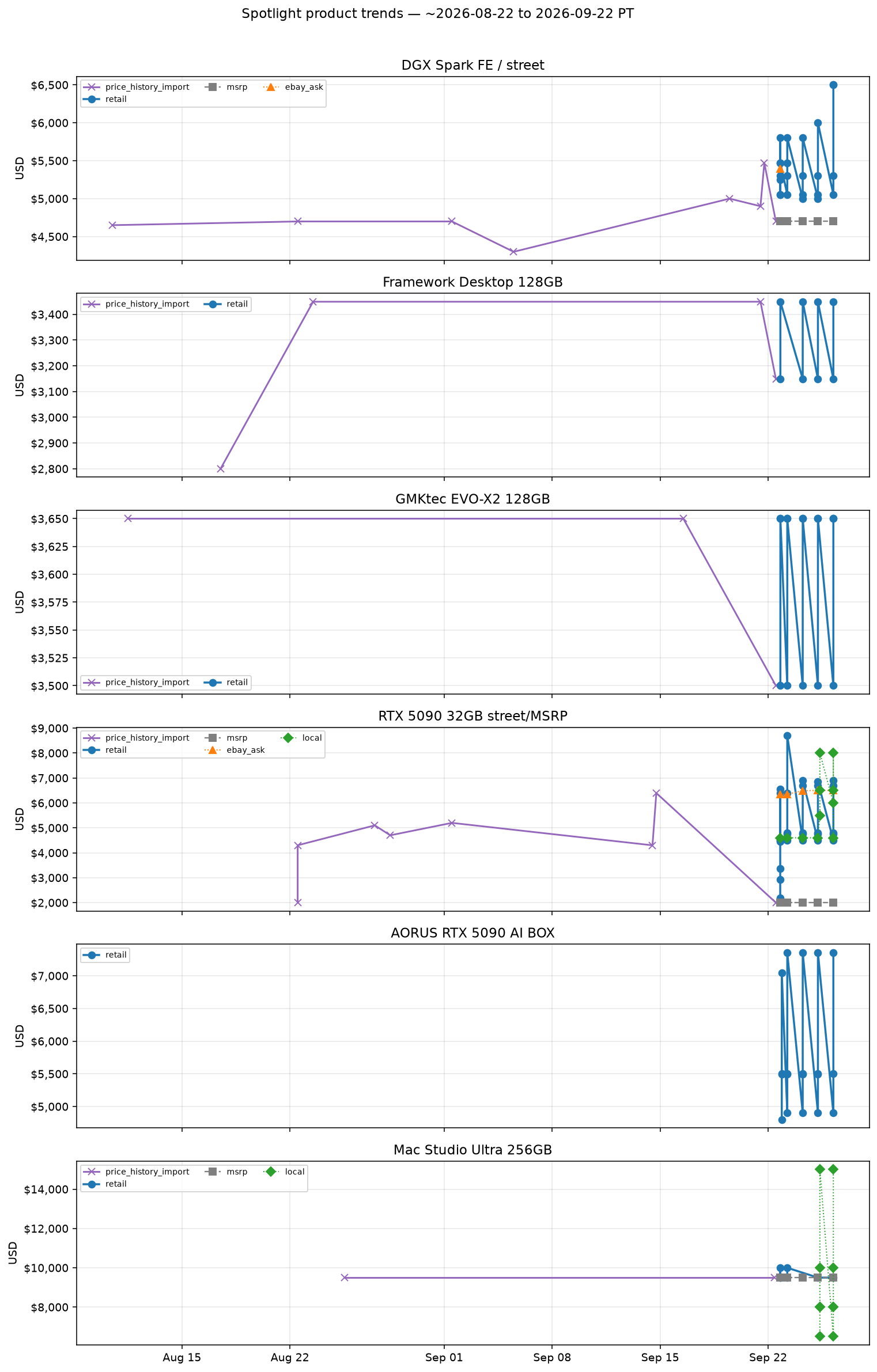Select the "GMKtec EVO-X2 128GB" chart title
877x1372 pixels.
(472, 499)
